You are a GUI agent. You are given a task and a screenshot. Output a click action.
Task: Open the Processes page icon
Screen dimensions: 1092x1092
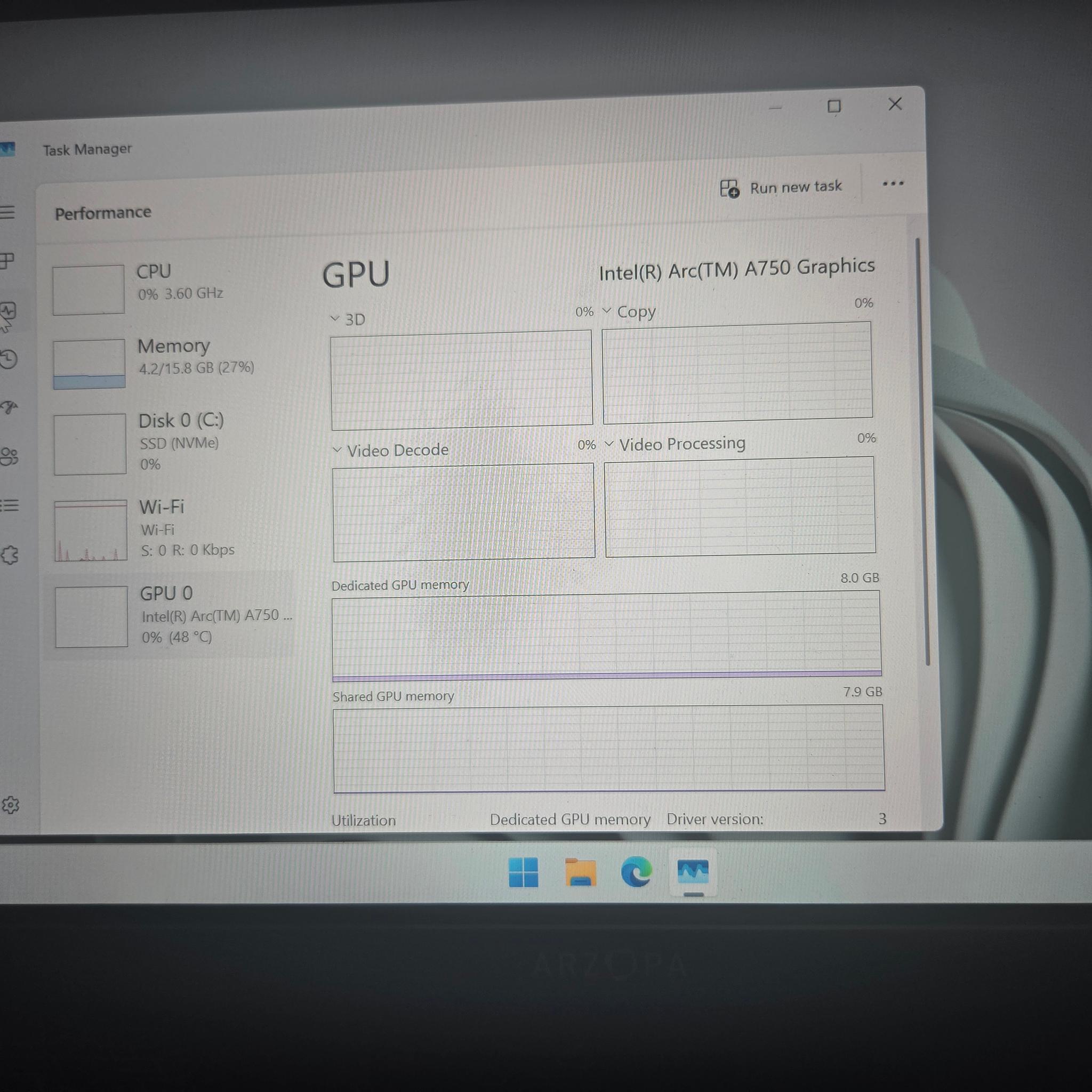point(7,261)
